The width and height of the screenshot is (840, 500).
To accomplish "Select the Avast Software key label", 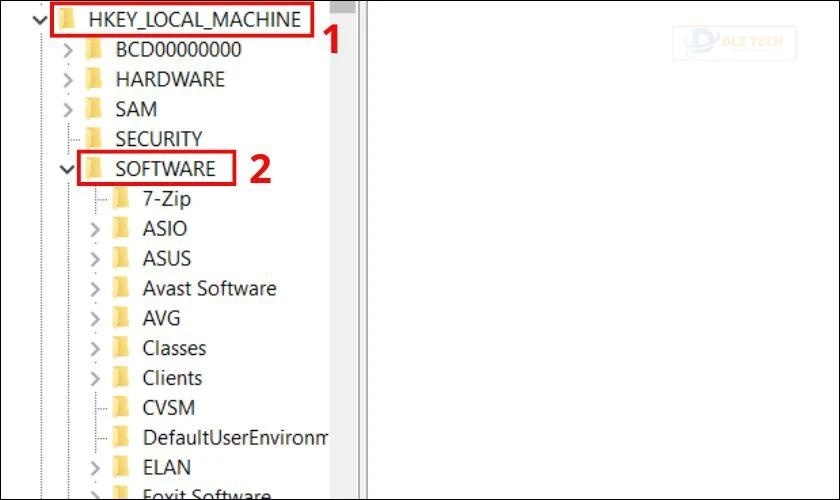I will (x=209, y=289).
